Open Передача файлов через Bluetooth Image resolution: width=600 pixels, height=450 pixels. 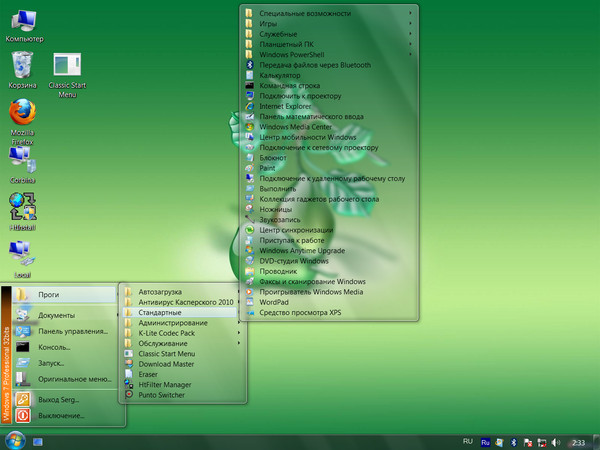point(329,65)
